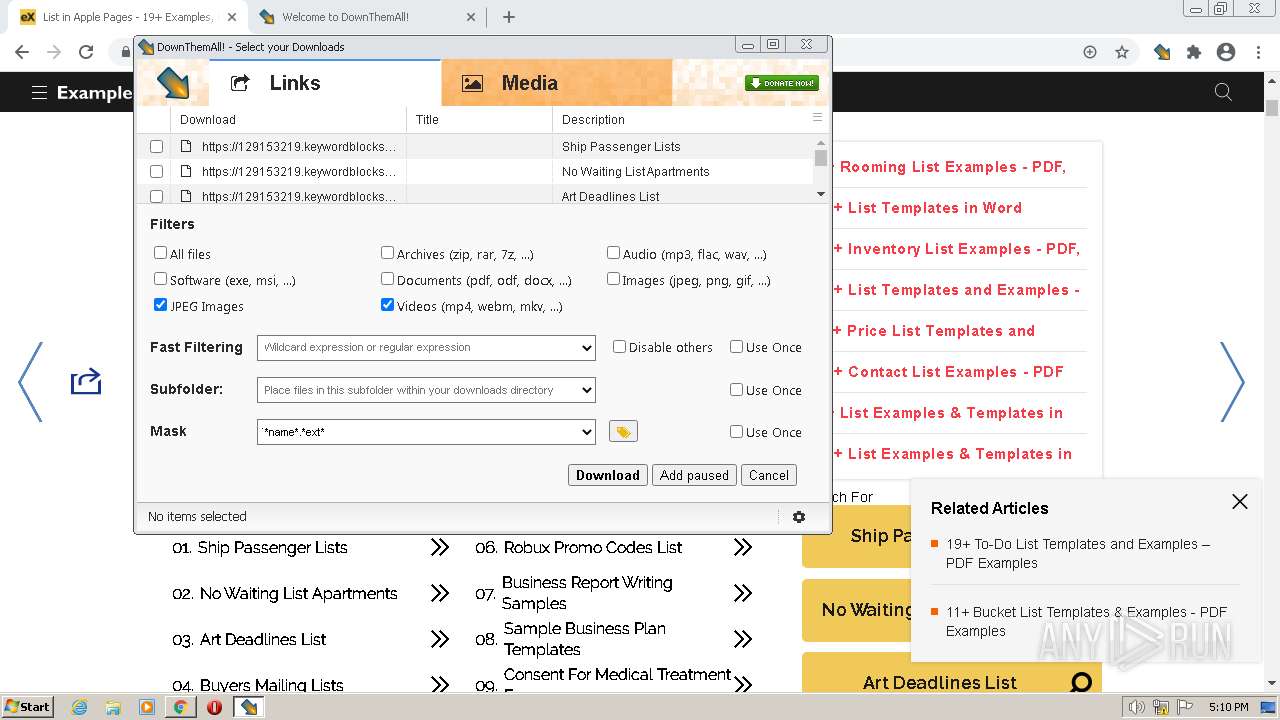
Task: Switch to the Welcome to DownThemAll tab
Action: (x=365, y=17)
